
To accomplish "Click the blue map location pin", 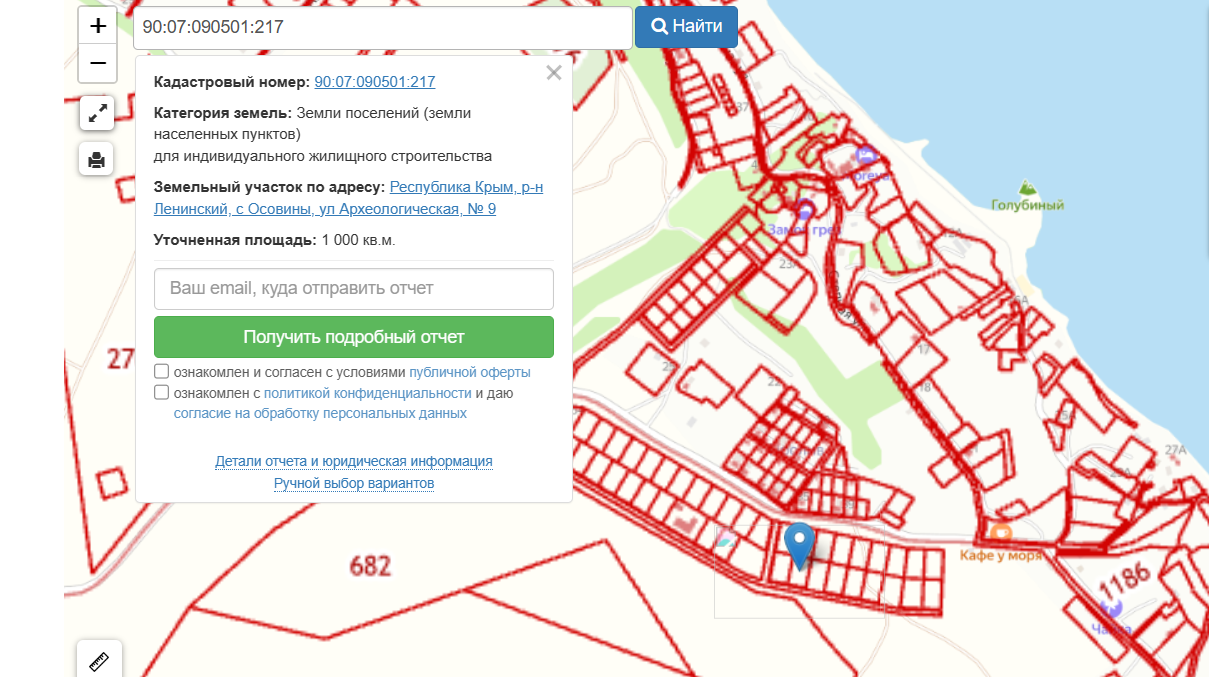I will (x=799, y=546).
